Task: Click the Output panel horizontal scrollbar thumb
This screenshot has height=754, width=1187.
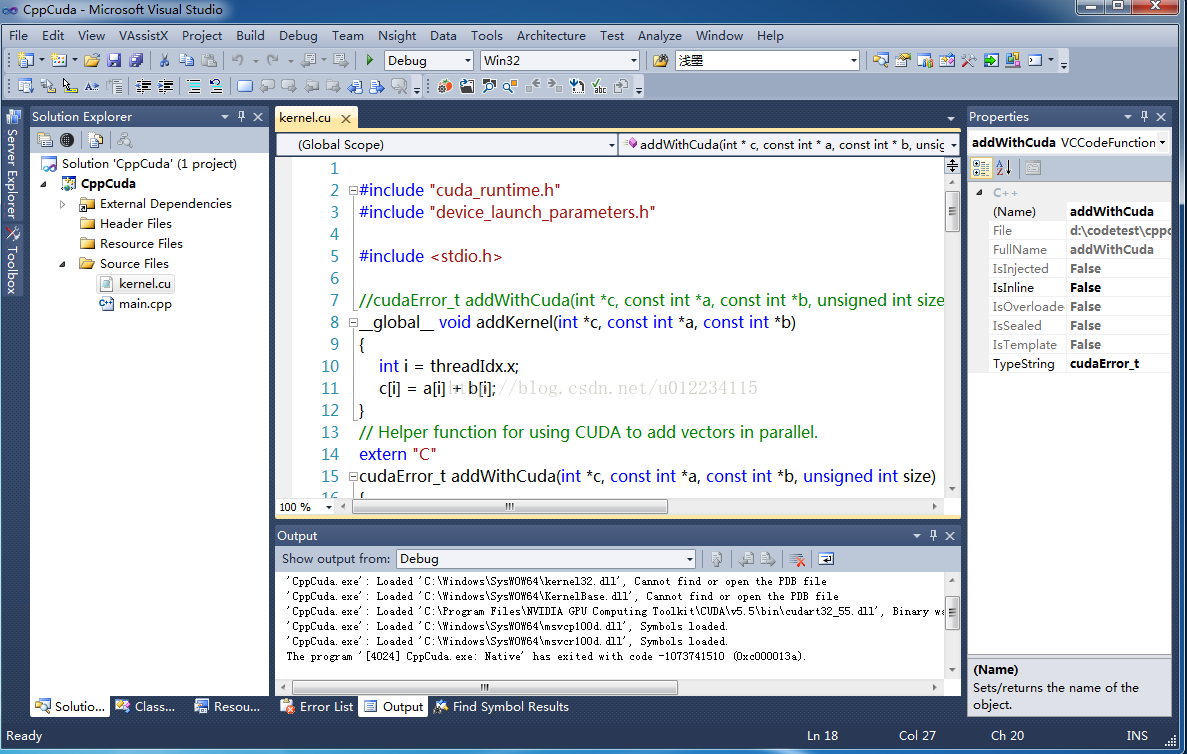Action: click(x=484, y=687)
